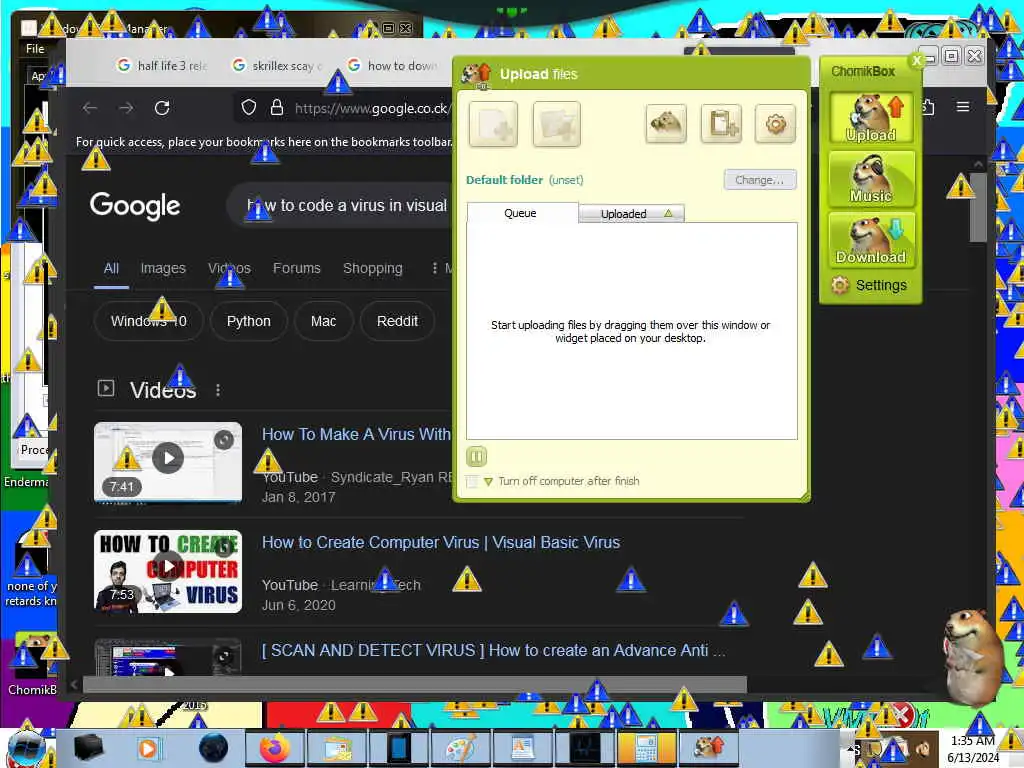
Task: Select the Forums search tab
Action: tap(296, 268)
